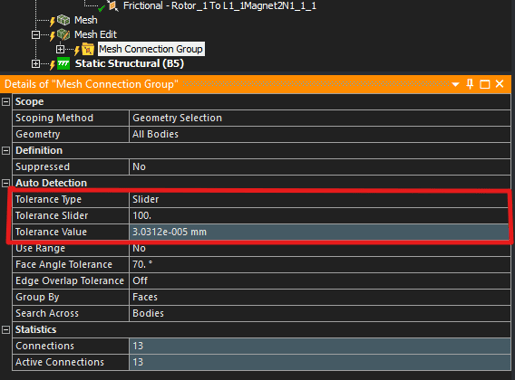
Task: Collapse the Scope section
Action: (6, 102)
